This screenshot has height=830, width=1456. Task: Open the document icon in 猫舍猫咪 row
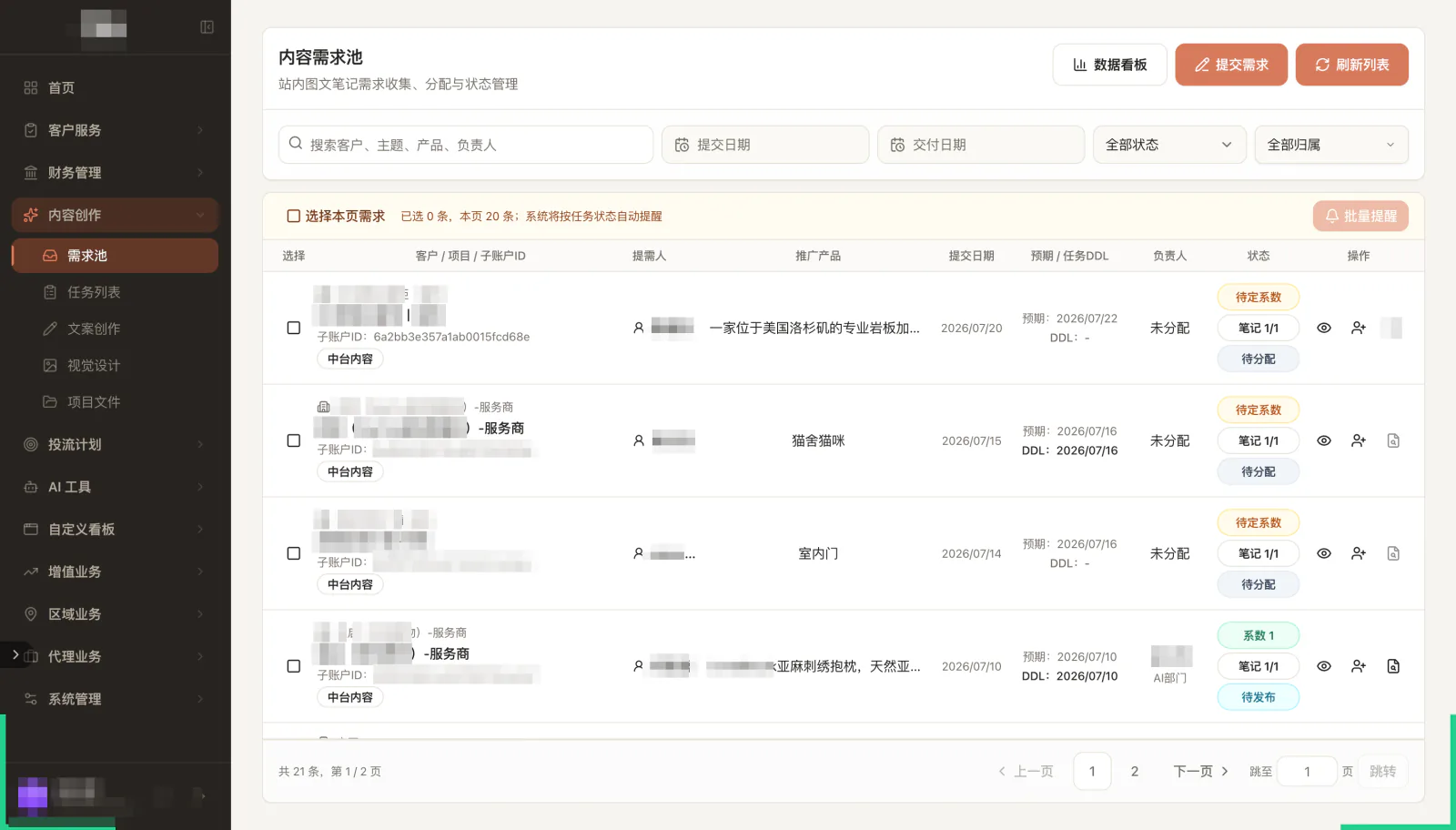(x=1393, y=440)
